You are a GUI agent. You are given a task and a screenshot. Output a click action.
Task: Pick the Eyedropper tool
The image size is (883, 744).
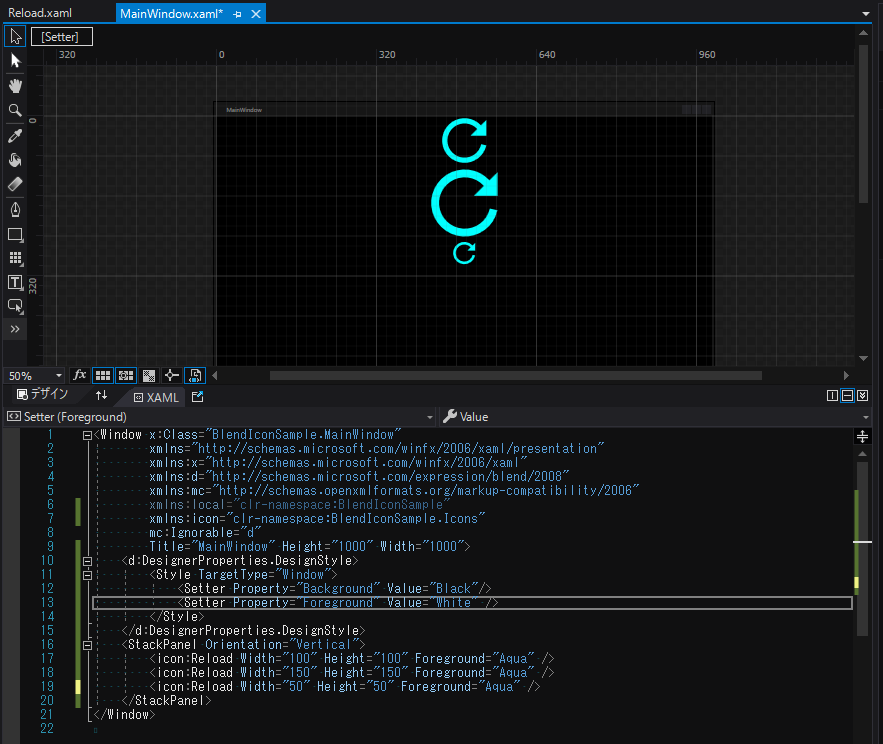15,136
